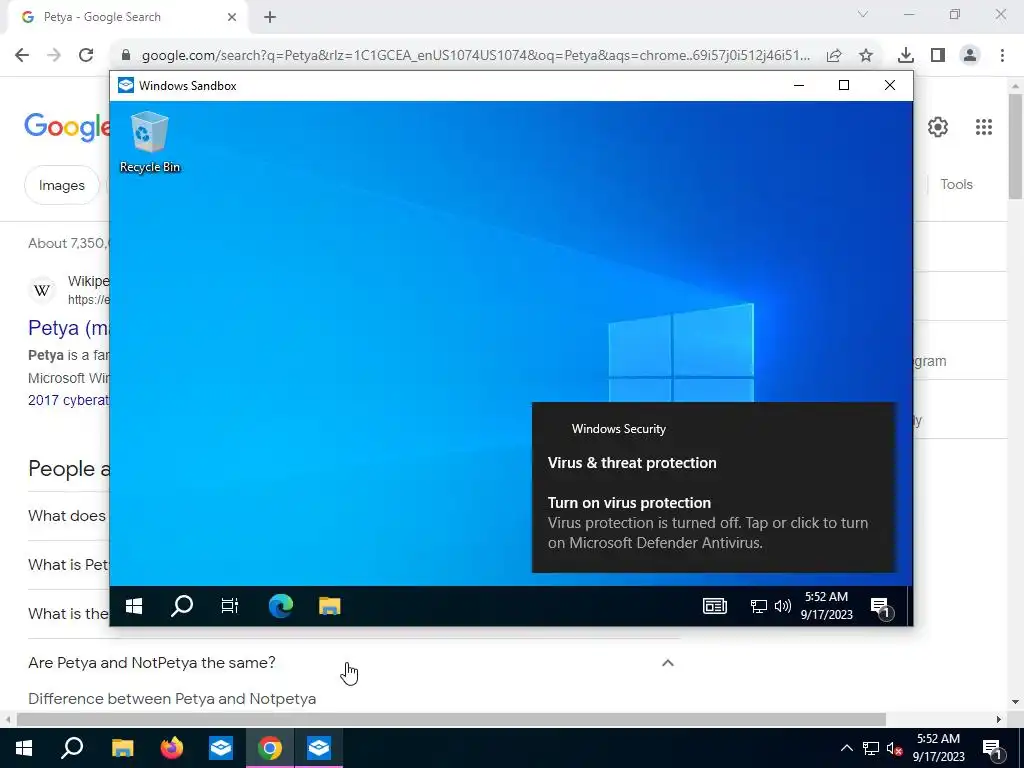1024x768 pixels.
Task: Bookmark this page with the star
Action: click(x=866, y=56)
